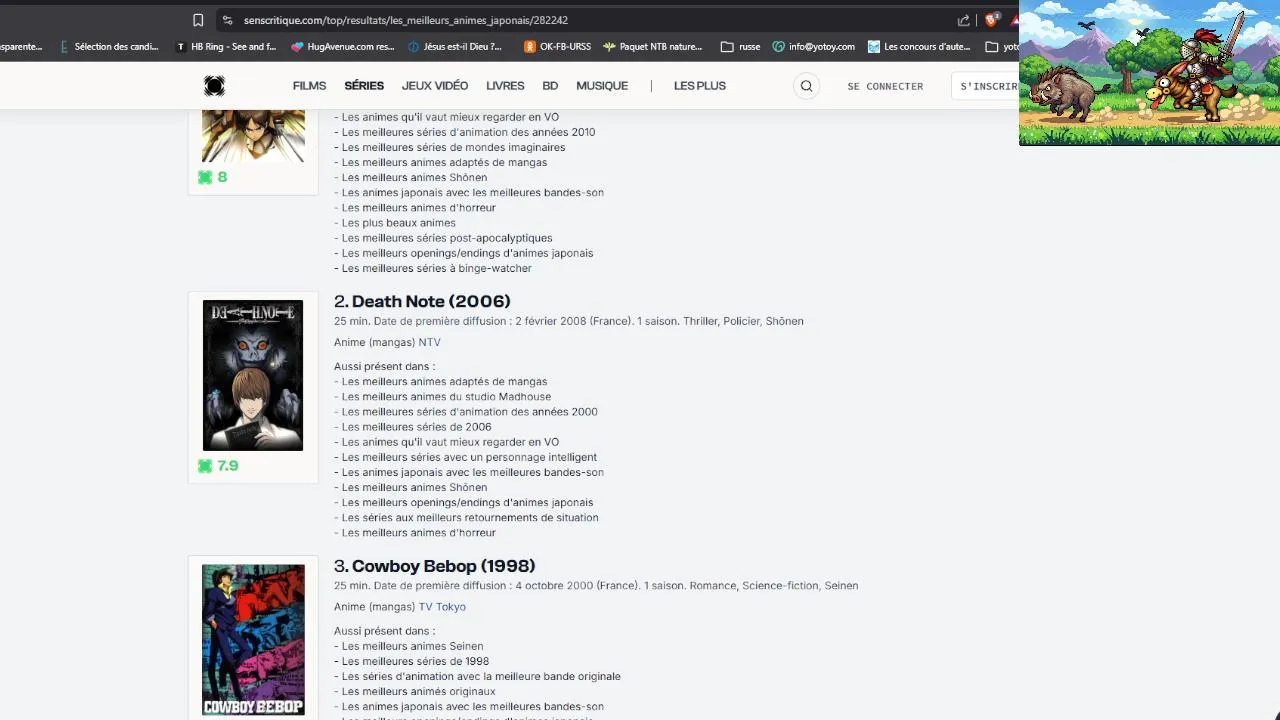Click the green rating icon beside 8

pyautogui.click(x=205, y=177)
